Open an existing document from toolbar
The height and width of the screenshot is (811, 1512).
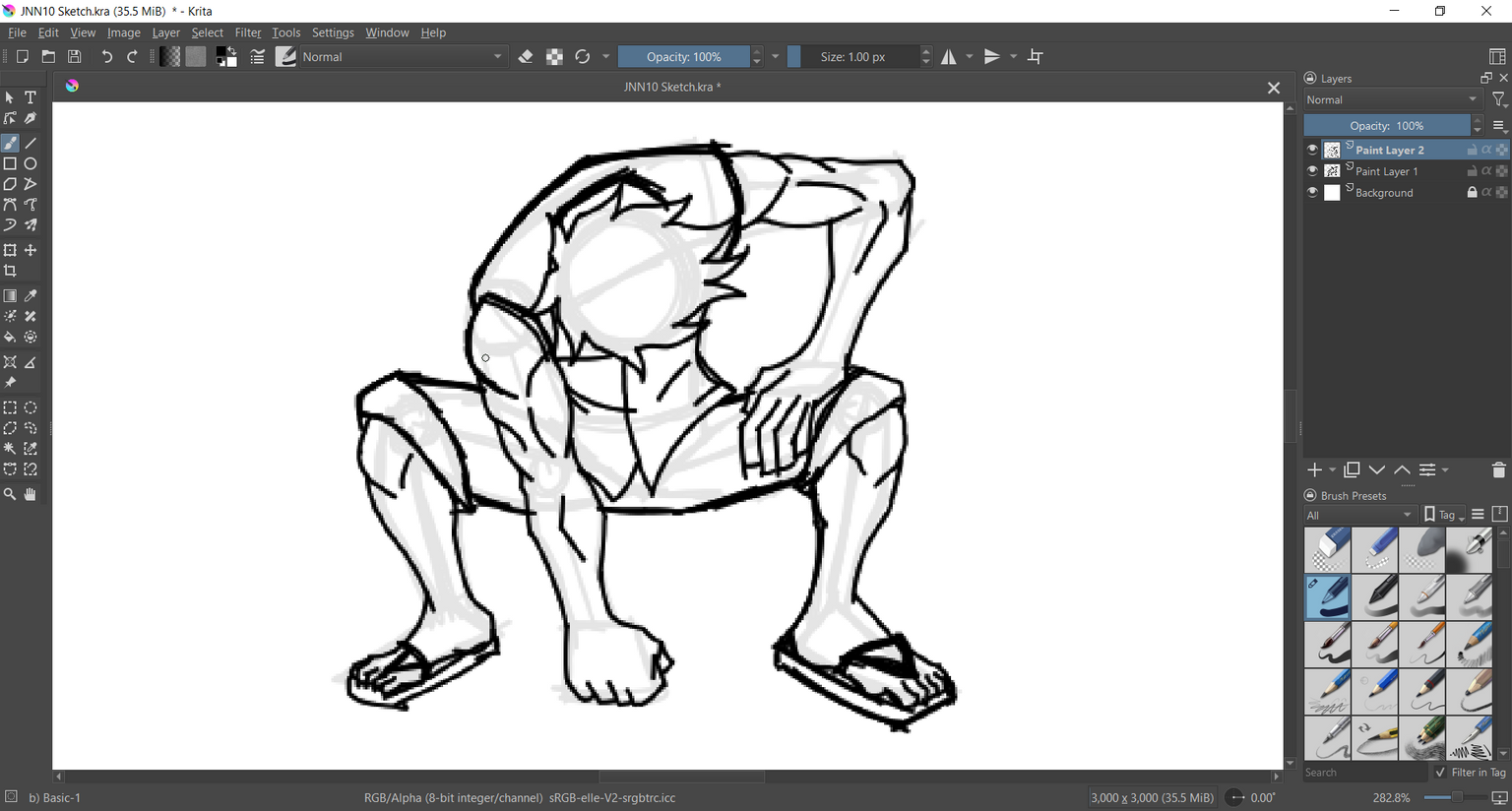pos(48,57)
